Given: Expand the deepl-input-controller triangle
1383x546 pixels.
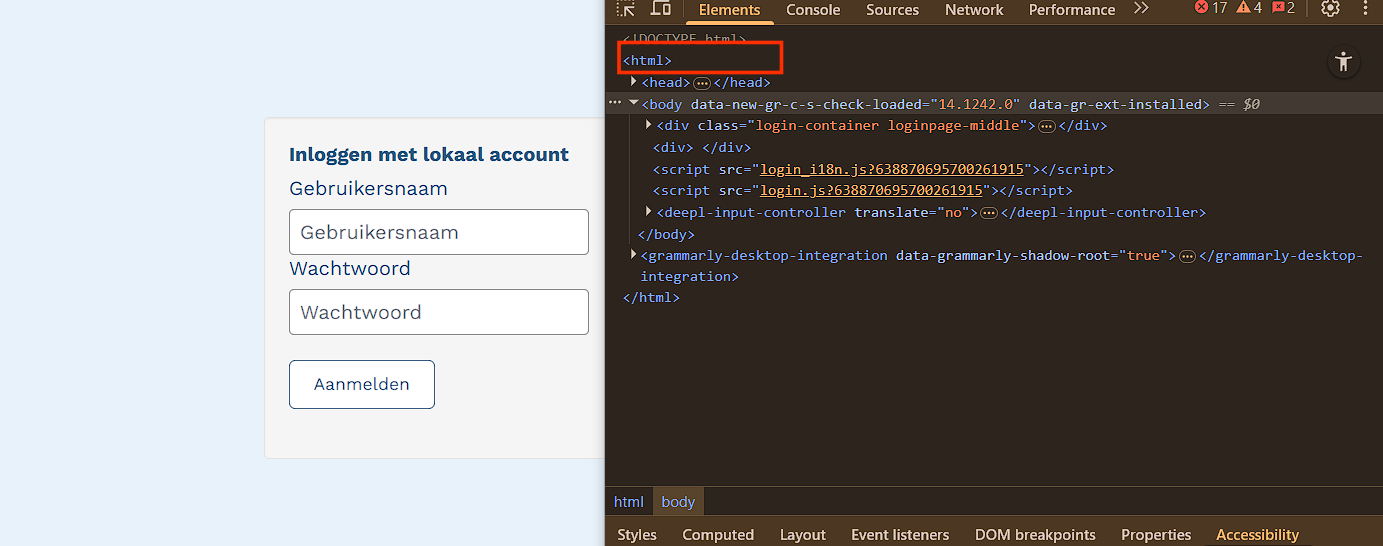Looking at the screenshot, I should (649, 212).
